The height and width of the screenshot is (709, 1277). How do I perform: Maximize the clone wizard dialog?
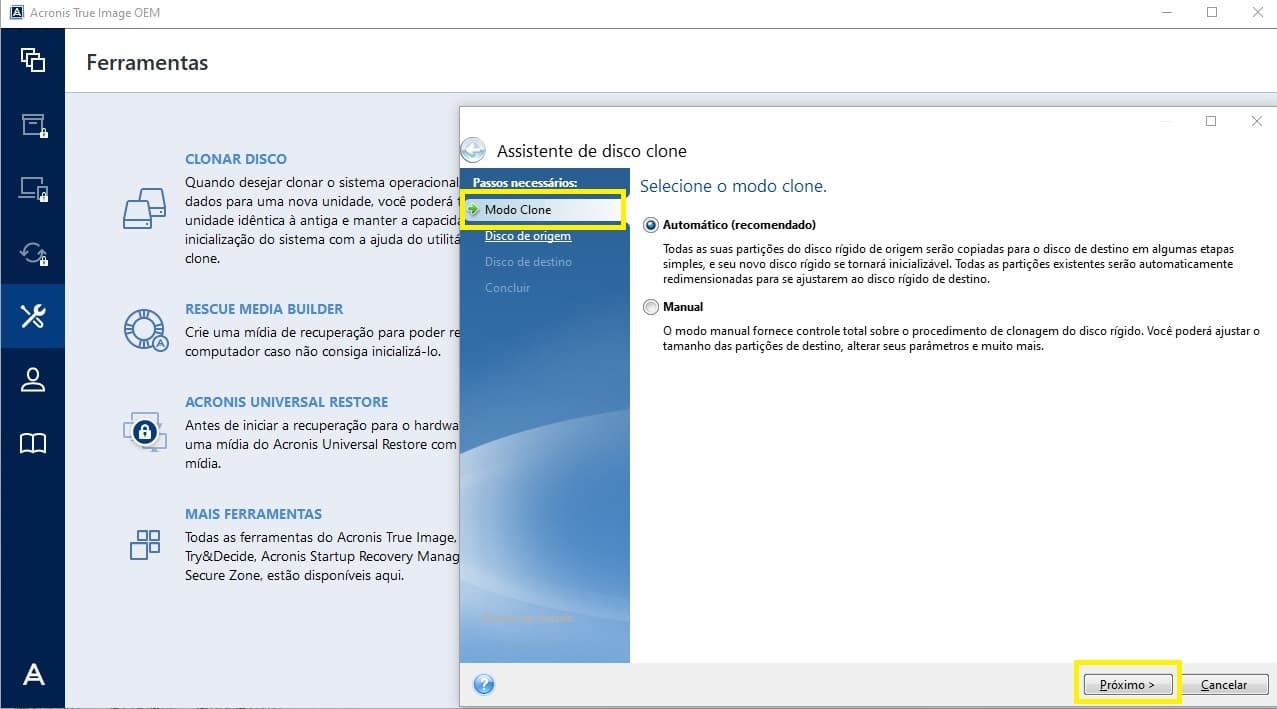pyautogui.click(x=1211, y=121)
